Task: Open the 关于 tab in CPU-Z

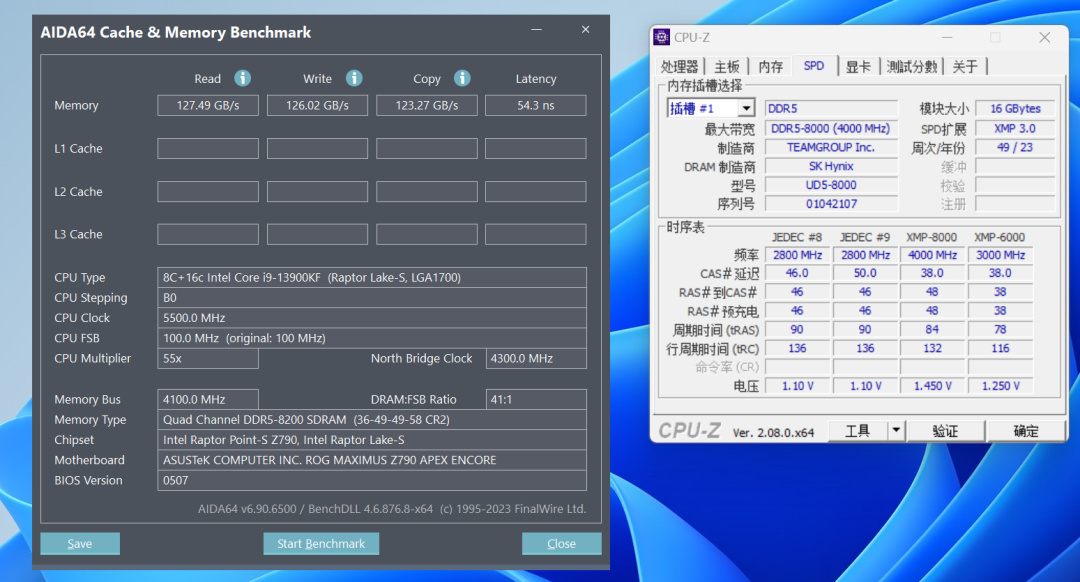Action: pos(965,67)
